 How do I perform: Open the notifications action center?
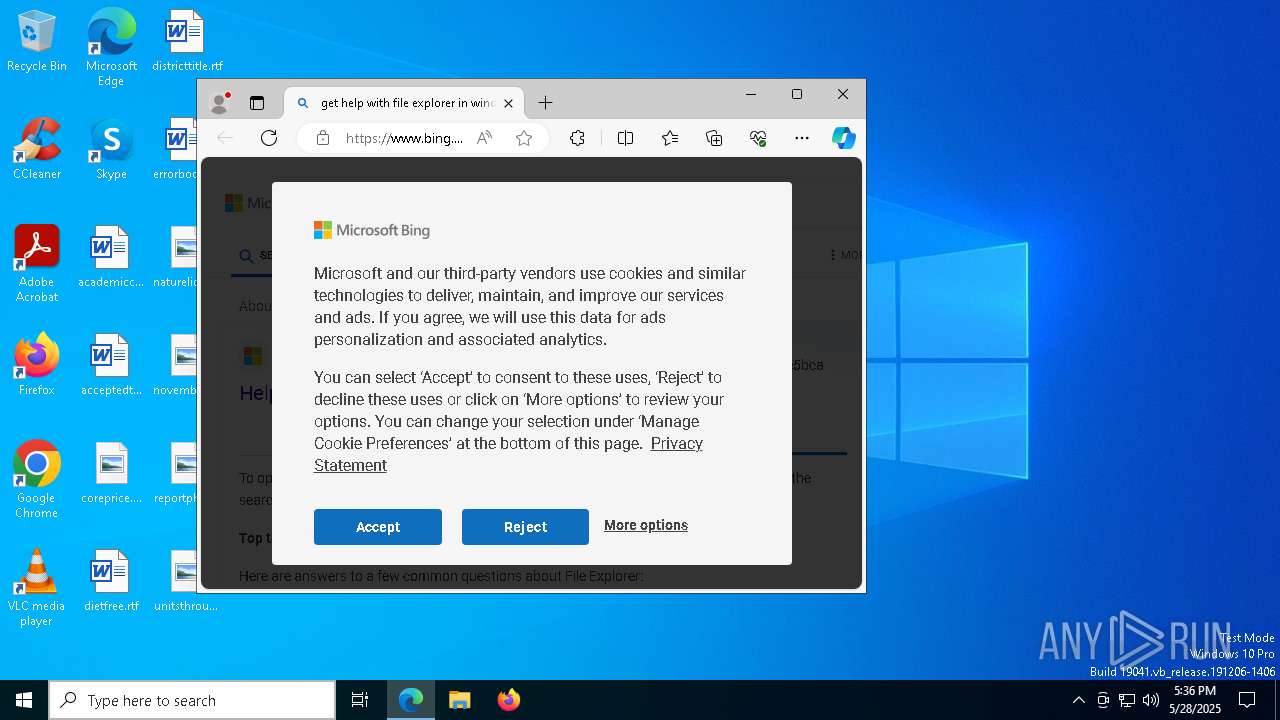(x=1247, y=700)
